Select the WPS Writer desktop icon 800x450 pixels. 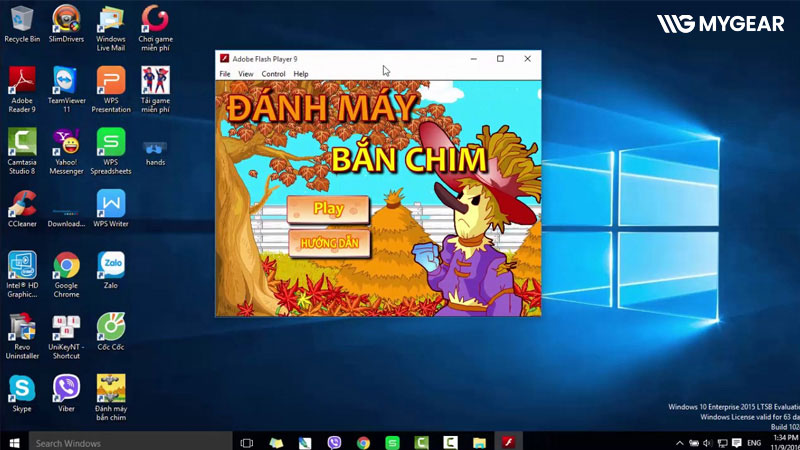pos(111,204)
